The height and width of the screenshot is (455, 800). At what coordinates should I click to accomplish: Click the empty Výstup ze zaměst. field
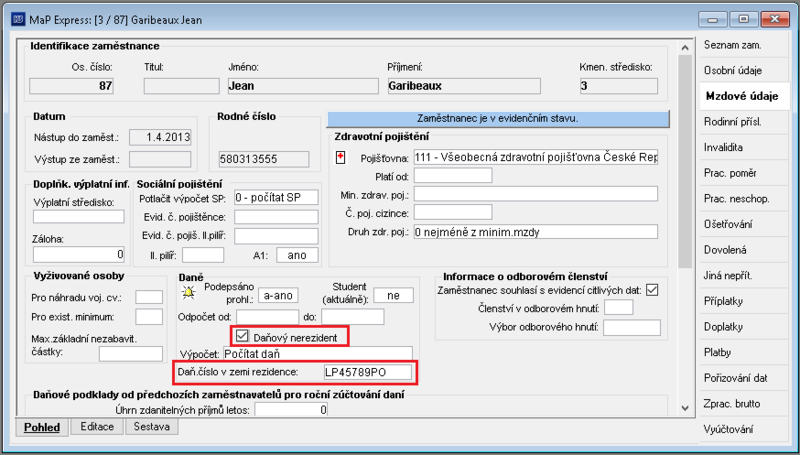click(x=160, y=159)
